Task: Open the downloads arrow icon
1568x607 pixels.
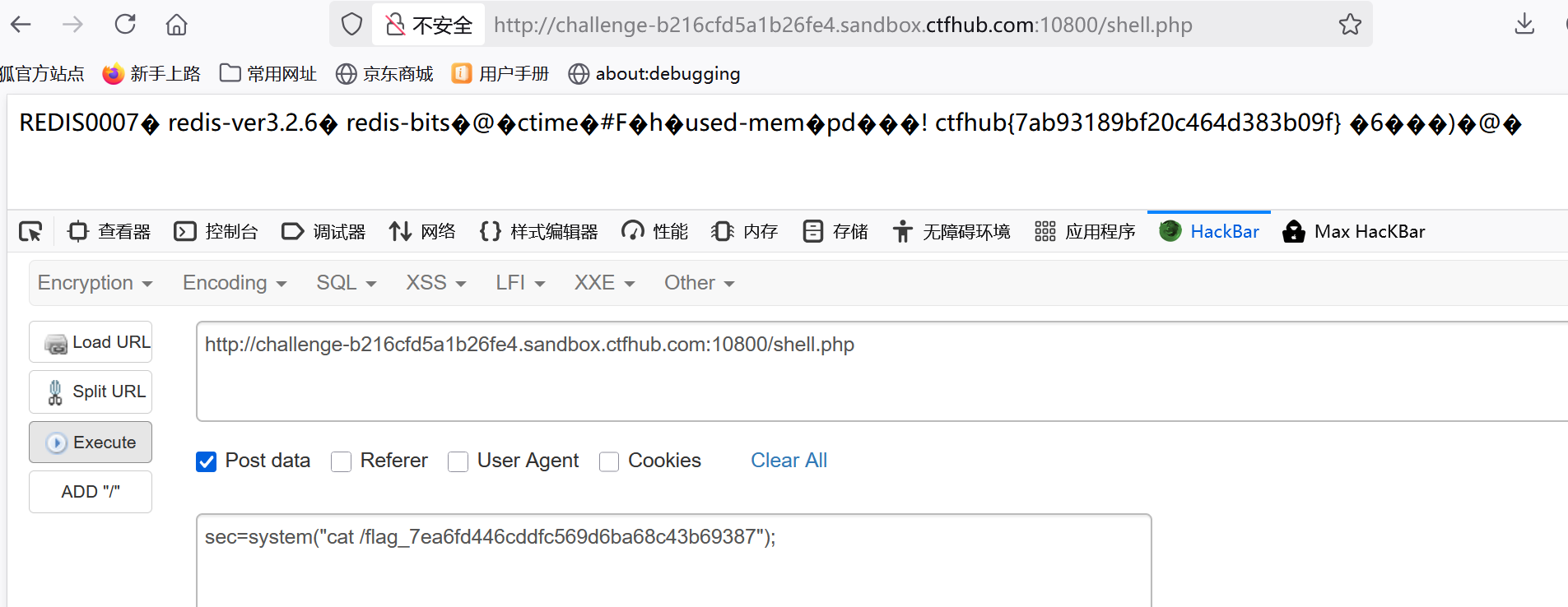Action: point(1524,24)
